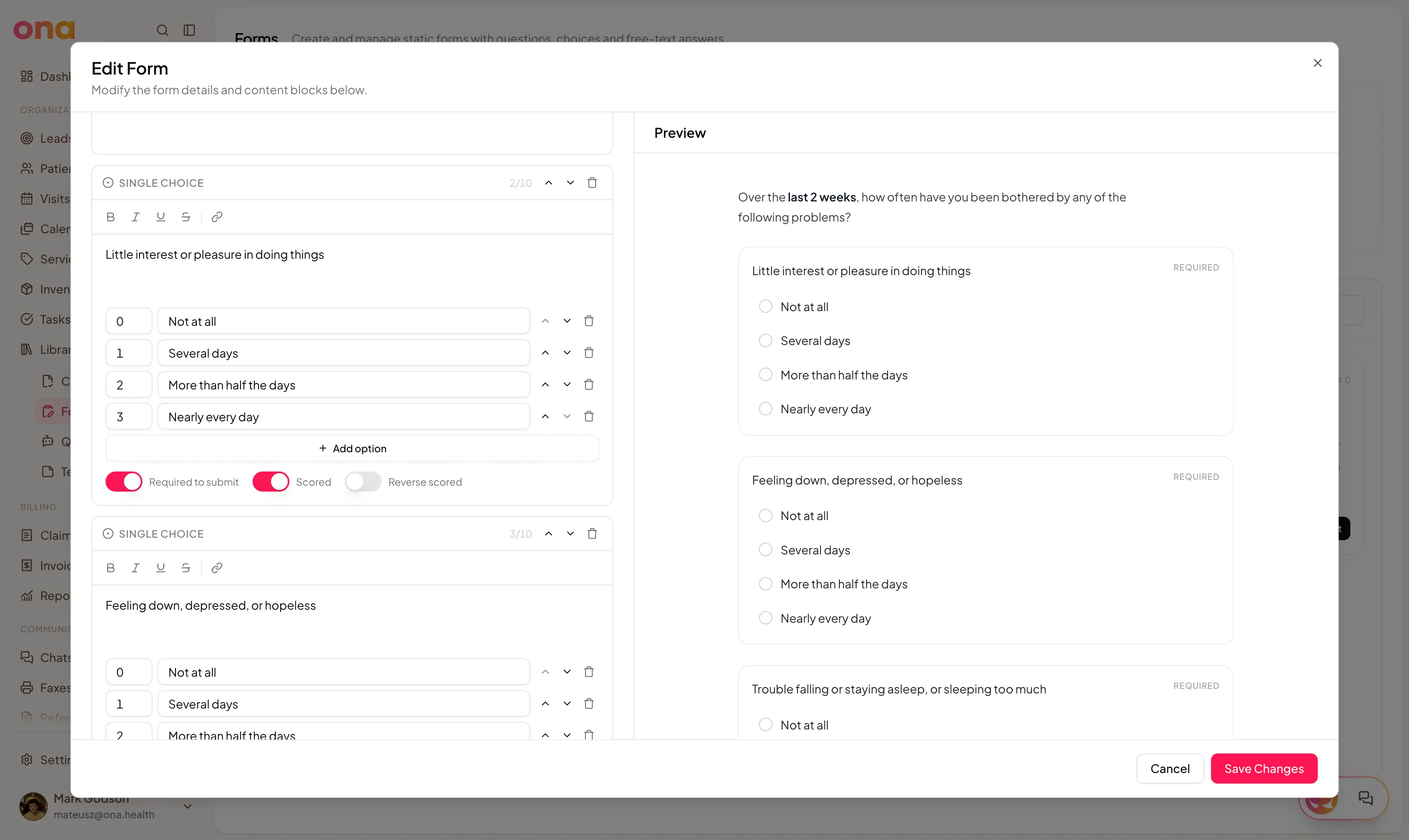Edit the score value '0' in question 2/10
Screen dimensions: 1409x840
pos(129,321)
